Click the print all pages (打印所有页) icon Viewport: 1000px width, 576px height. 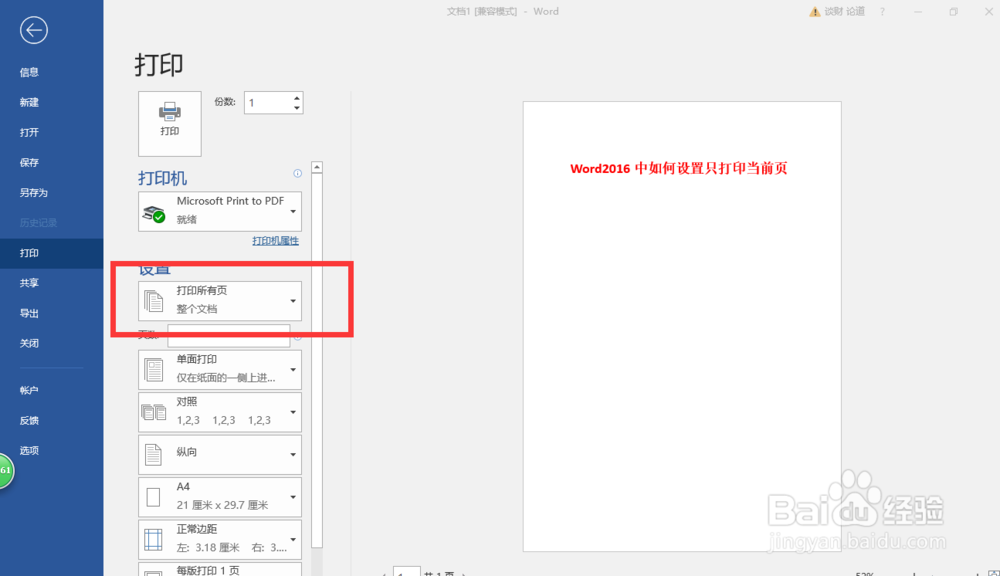pyautogui.click(x=155, y=299)
